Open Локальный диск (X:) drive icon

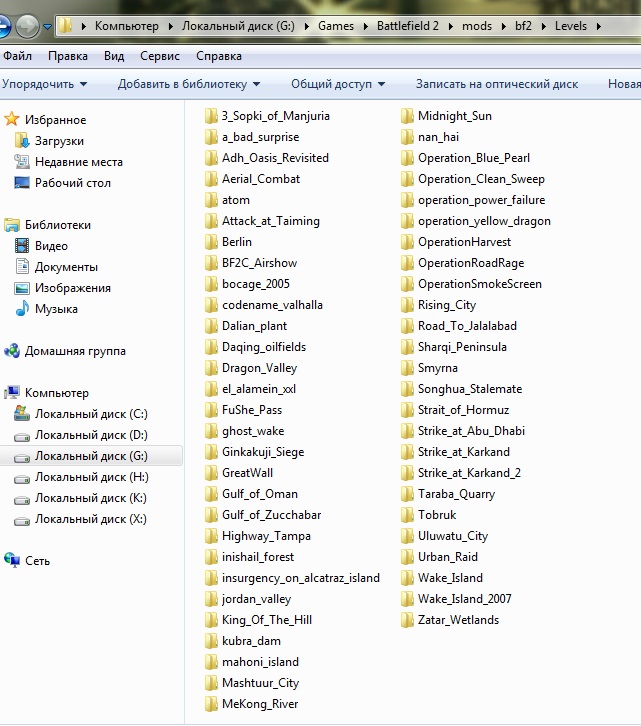pyautogui.click(x=22, y=520)
